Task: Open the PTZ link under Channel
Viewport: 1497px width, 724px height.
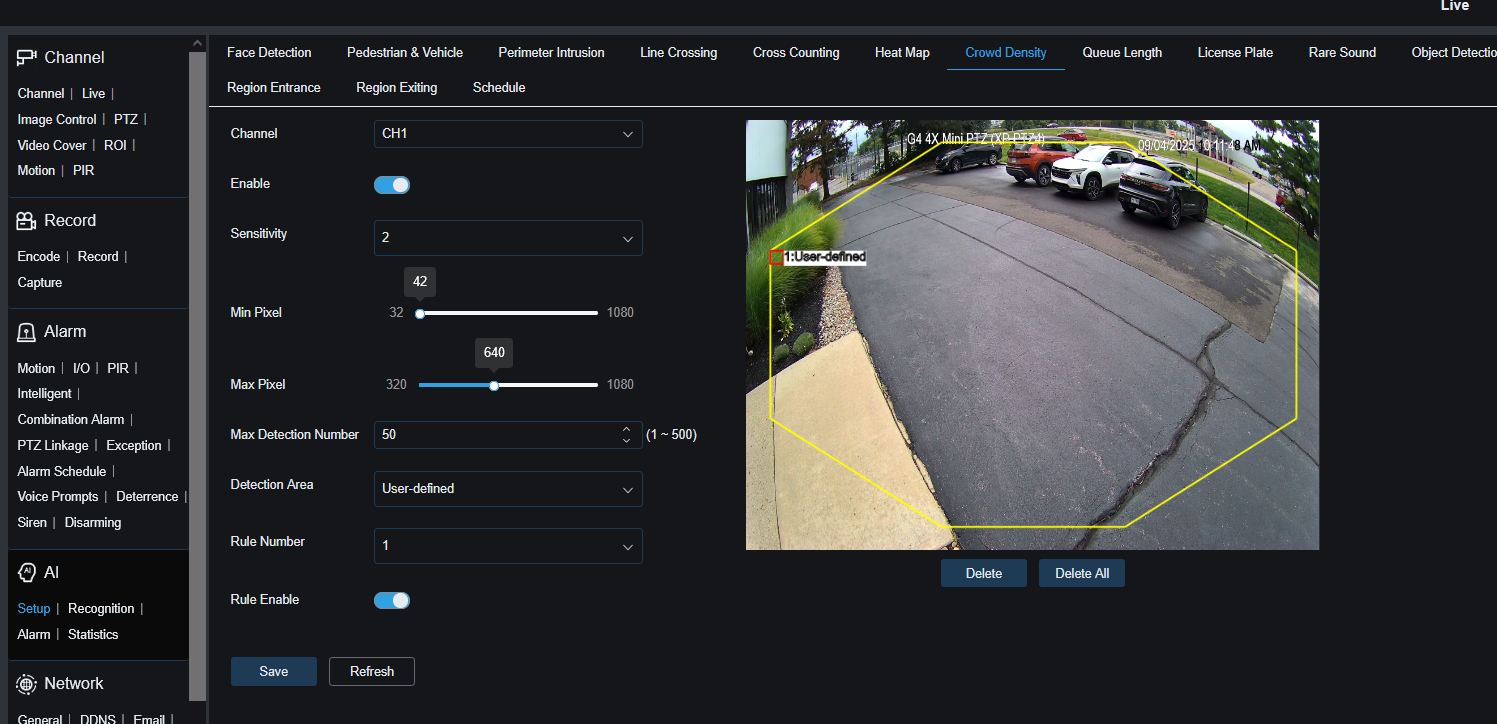Action: (126, 120)
